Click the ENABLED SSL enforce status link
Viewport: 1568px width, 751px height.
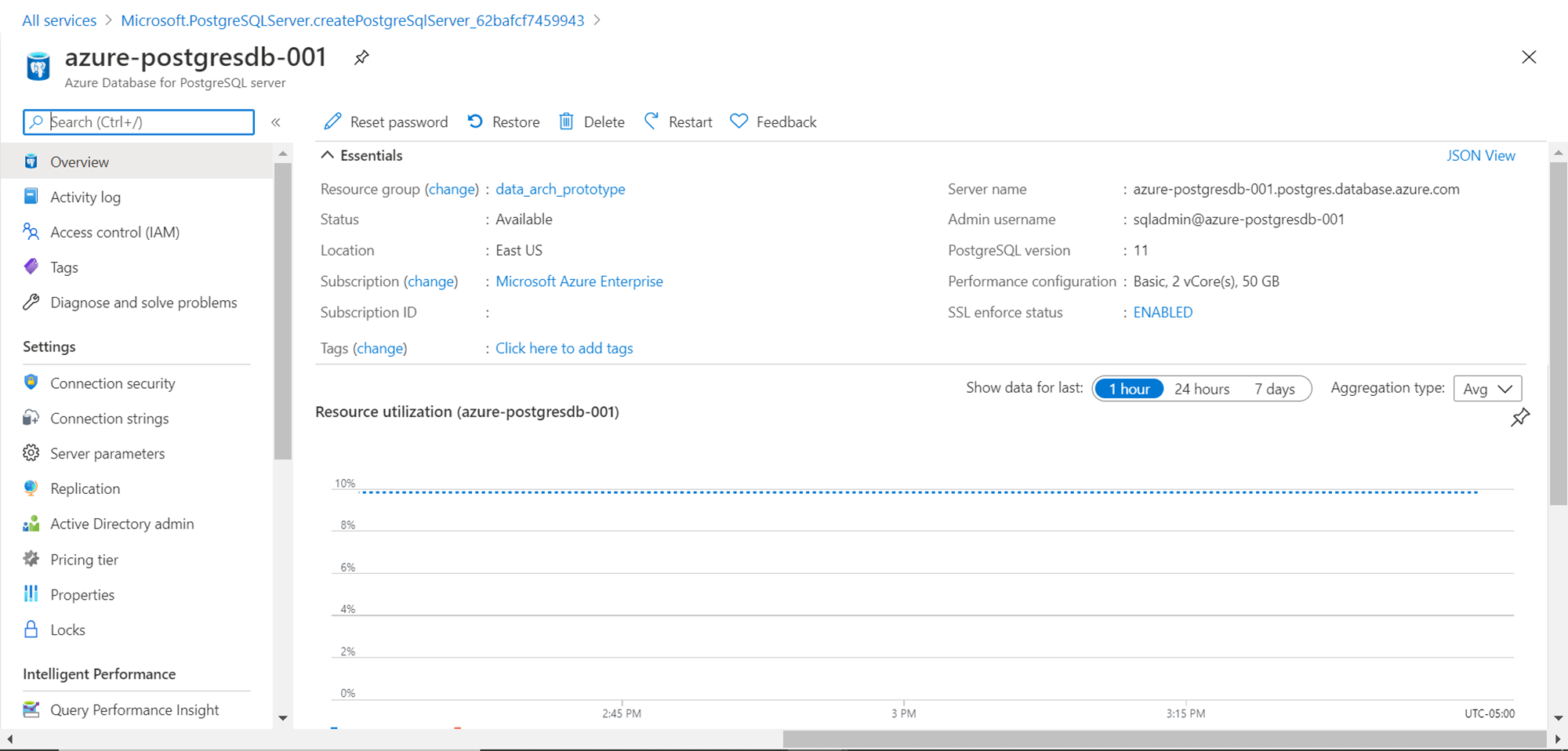click(x=1163, y=312)
